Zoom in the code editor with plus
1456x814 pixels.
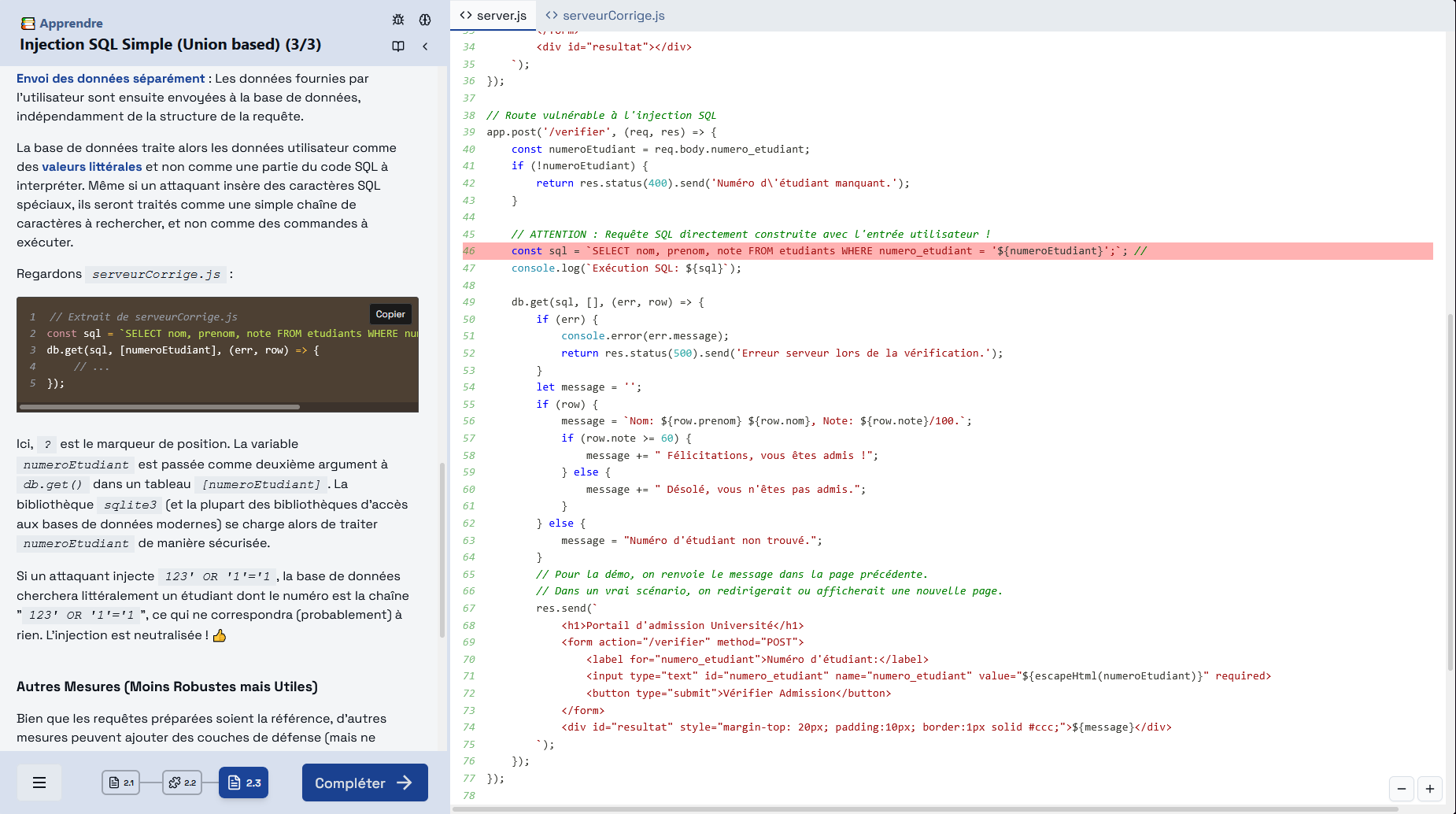point(1430,788)
